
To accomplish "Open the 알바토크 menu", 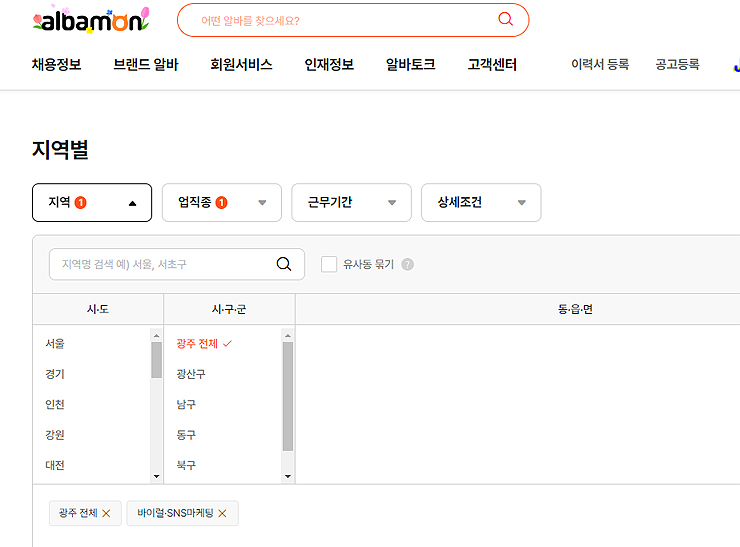I will (x=411, y=64).
